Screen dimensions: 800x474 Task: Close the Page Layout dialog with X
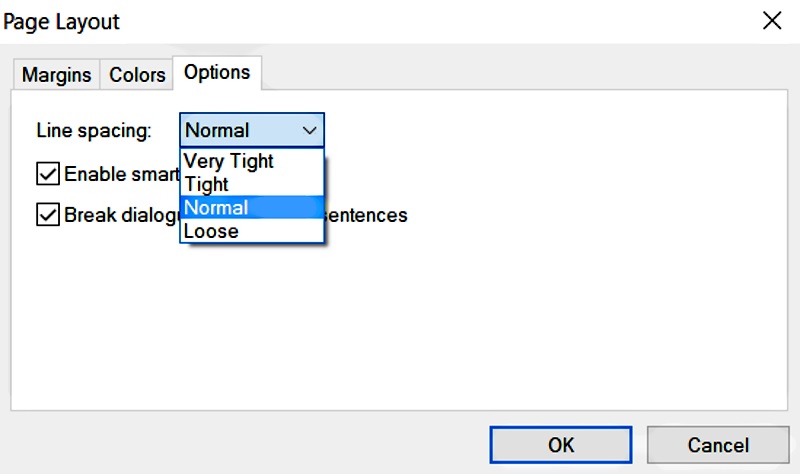[771, 21]
